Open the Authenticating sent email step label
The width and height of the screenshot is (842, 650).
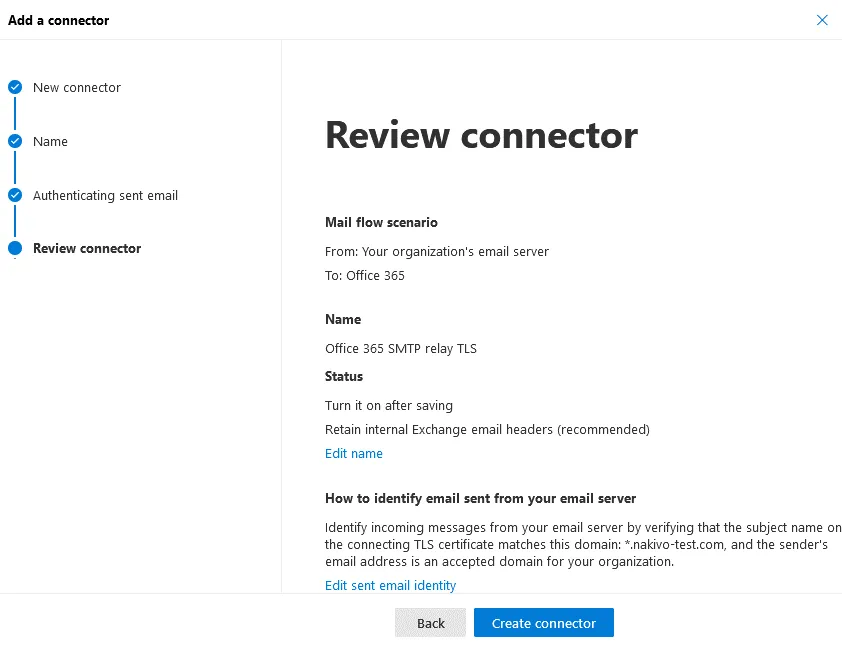[x=105, y=196]
